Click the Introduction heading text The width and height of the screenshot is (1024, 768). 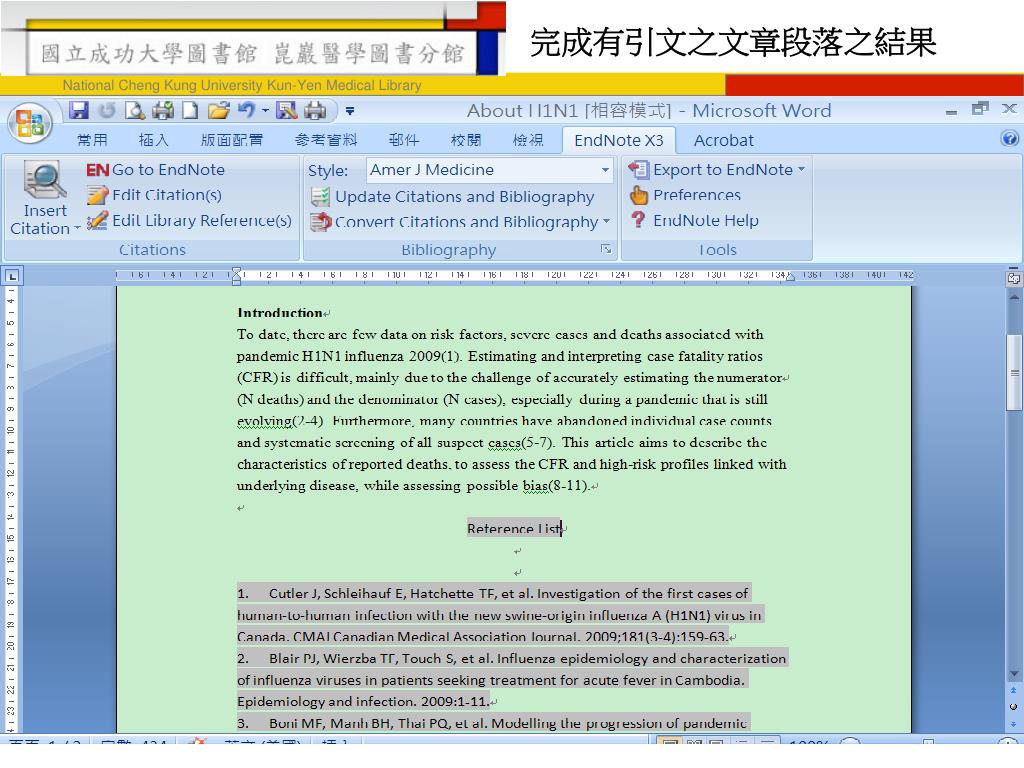click(x=280, y=313)
